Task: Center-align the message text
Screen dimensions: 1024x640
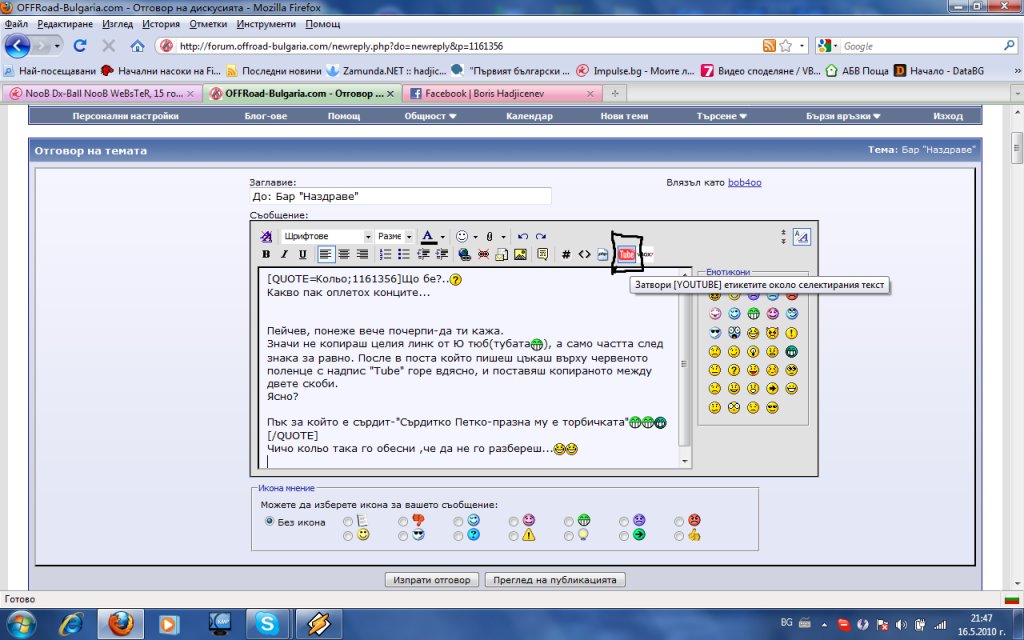Action: [344, 254]
